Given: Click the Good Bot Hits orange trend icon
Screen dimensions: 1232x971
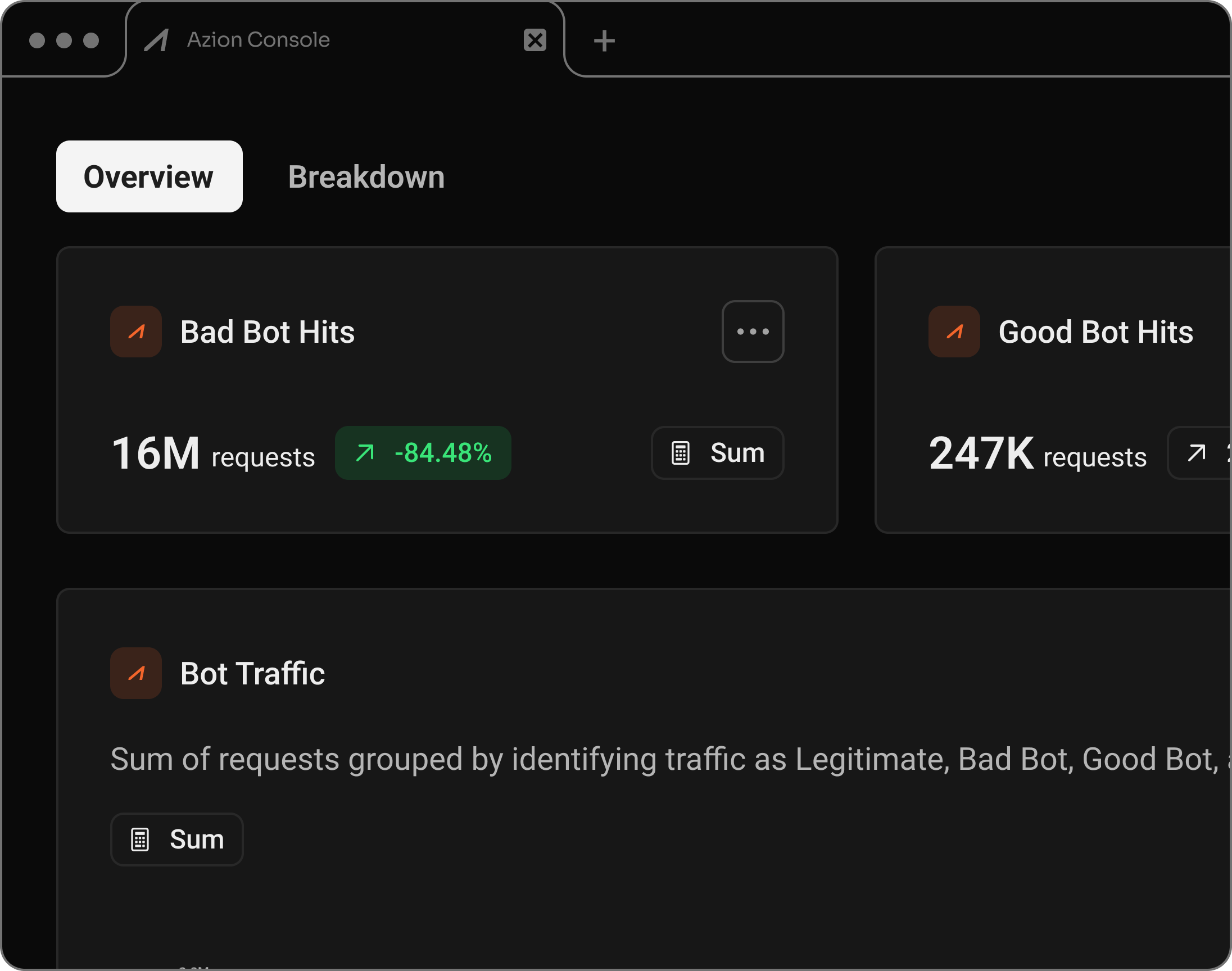Looking at the screenshot, I should pyautogui.click(x=954, y=332).
